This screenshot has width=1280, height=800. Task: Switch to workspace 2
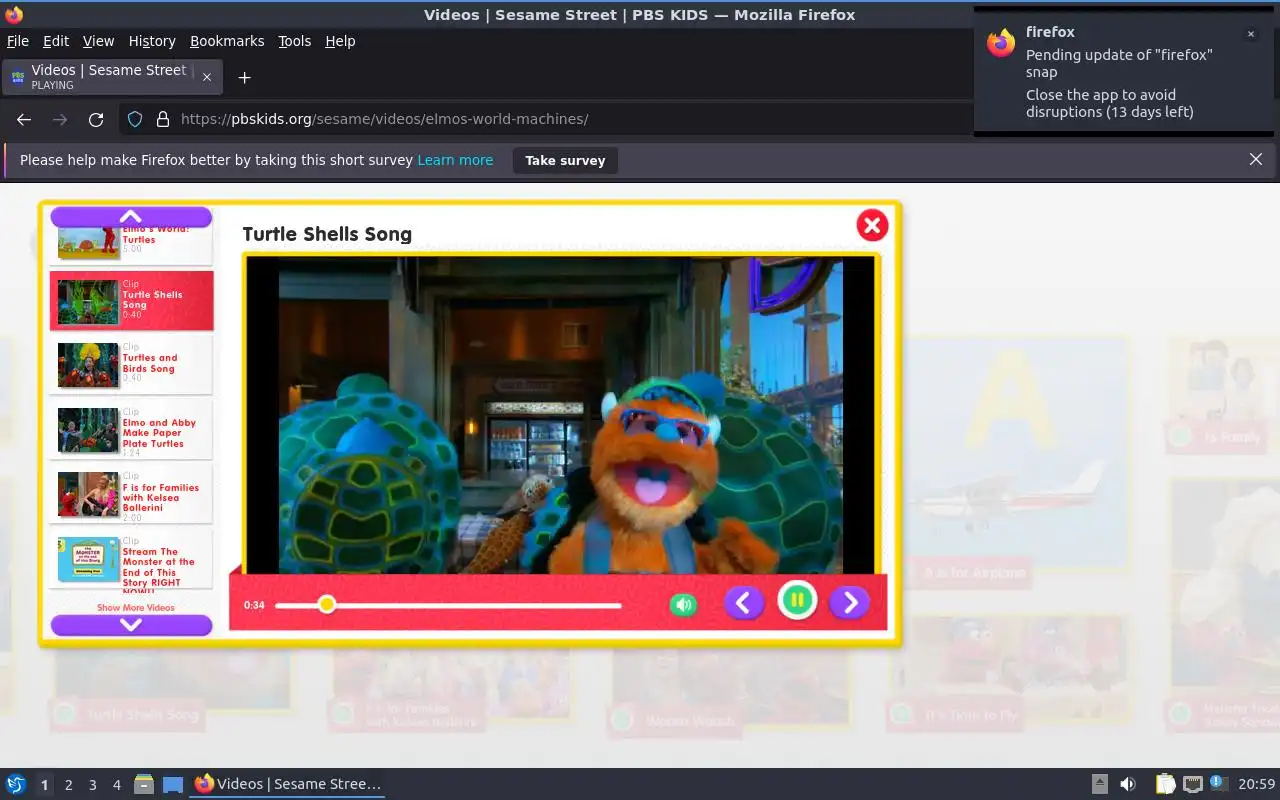[69, 785]
